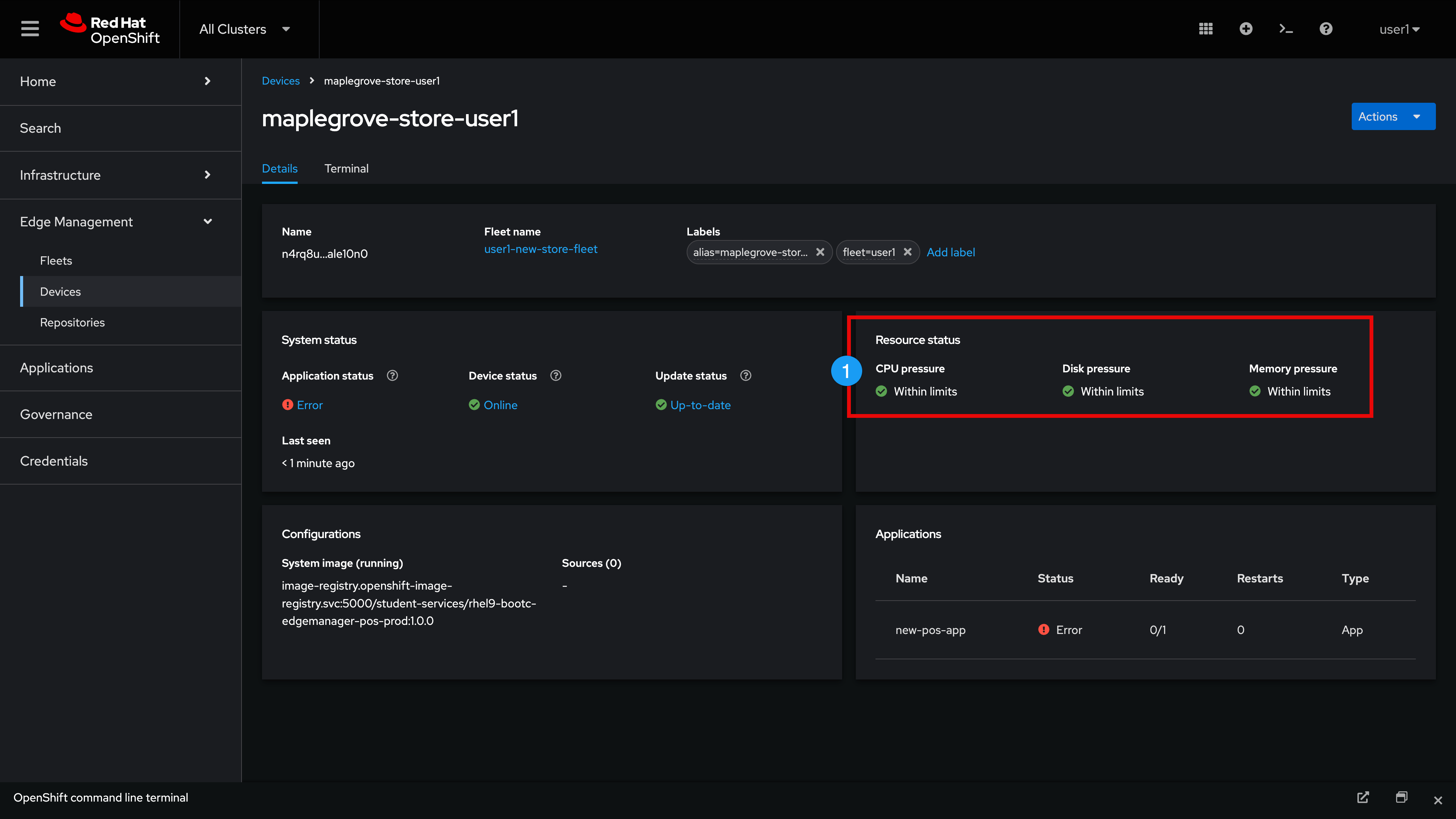
Task: Click the Ready column header
Action: pyautogui.click(x=1166, y=578)
